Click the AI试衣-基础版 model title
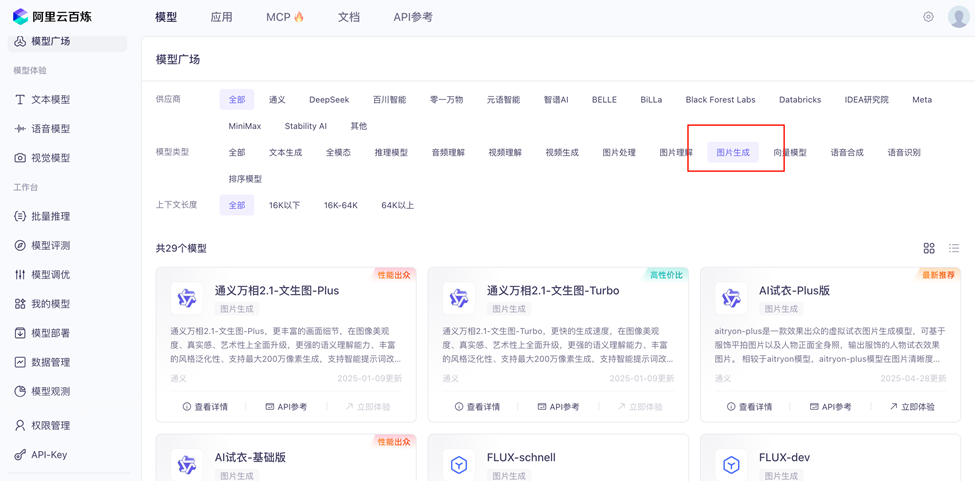 click(x=250, y=458)
